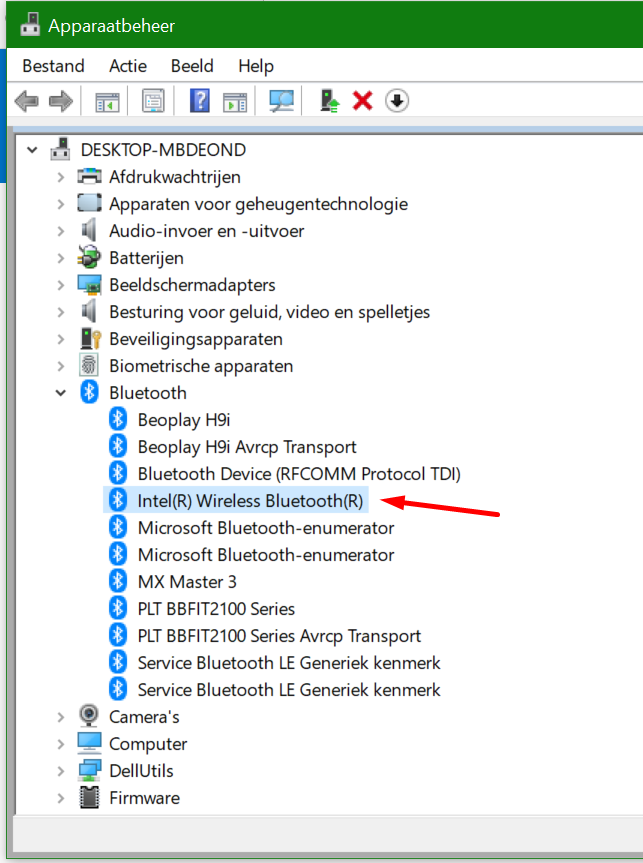The image size is (643, 863).
Task: Toggle the action pane toolbar icon
Action: (x=235, y=102)
